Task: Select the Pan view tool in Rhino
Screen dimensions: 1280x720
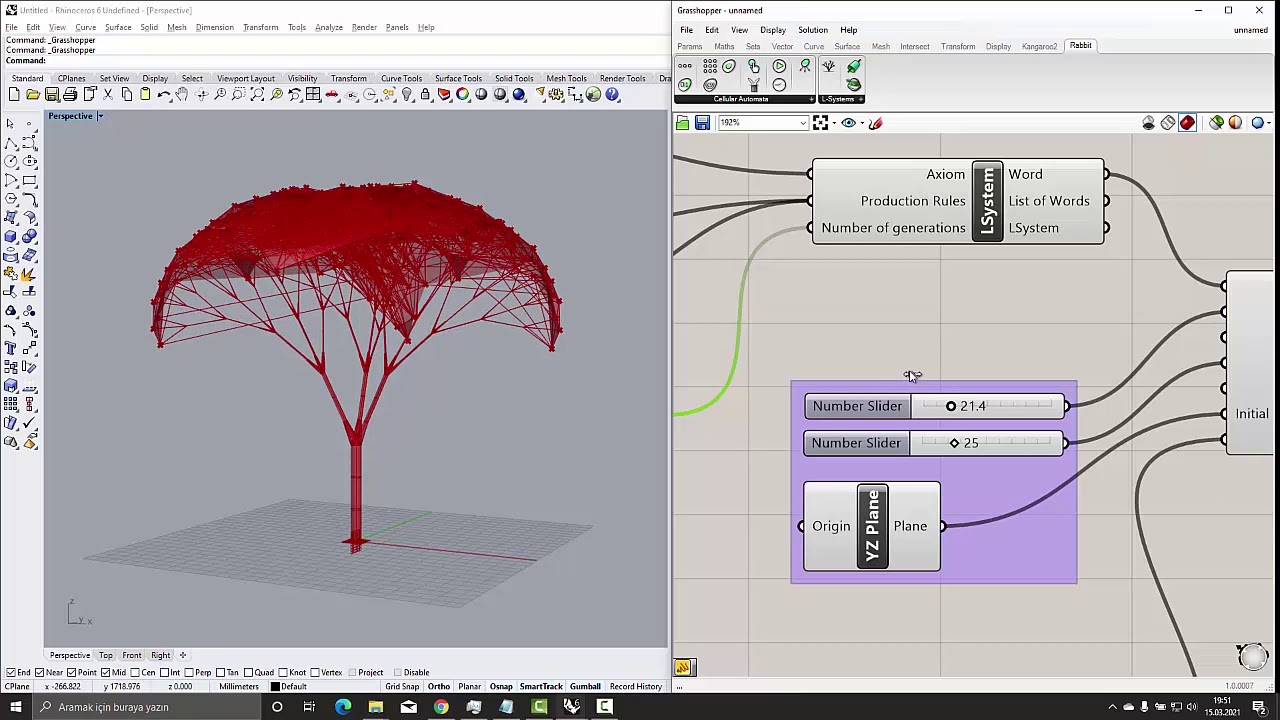Action: [x=182, y=95]
